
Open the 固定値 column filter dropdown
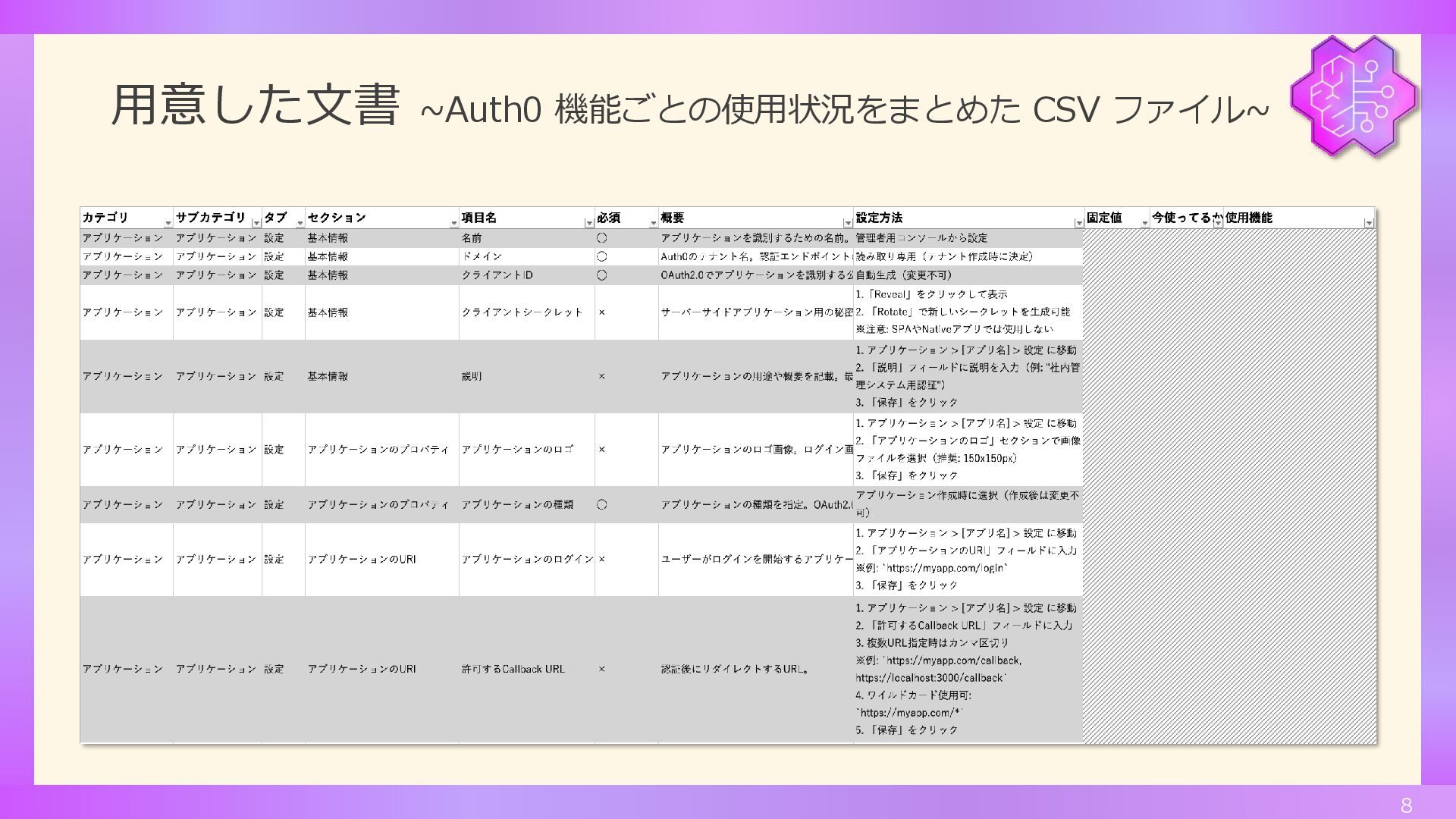1144,223
